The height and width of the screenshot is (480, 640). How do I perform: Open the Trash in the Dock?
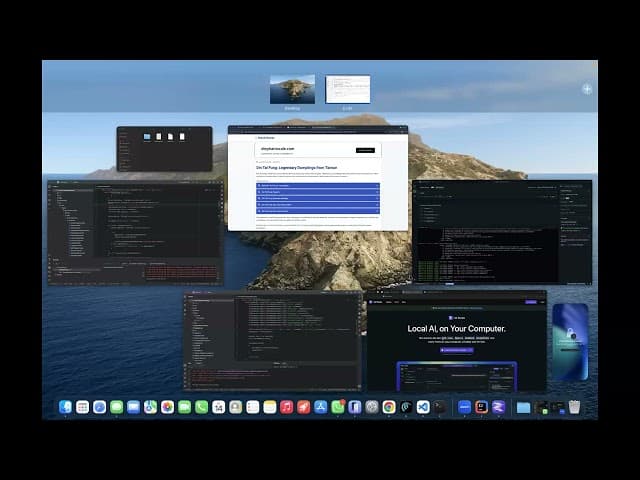[x=574, y=407]
